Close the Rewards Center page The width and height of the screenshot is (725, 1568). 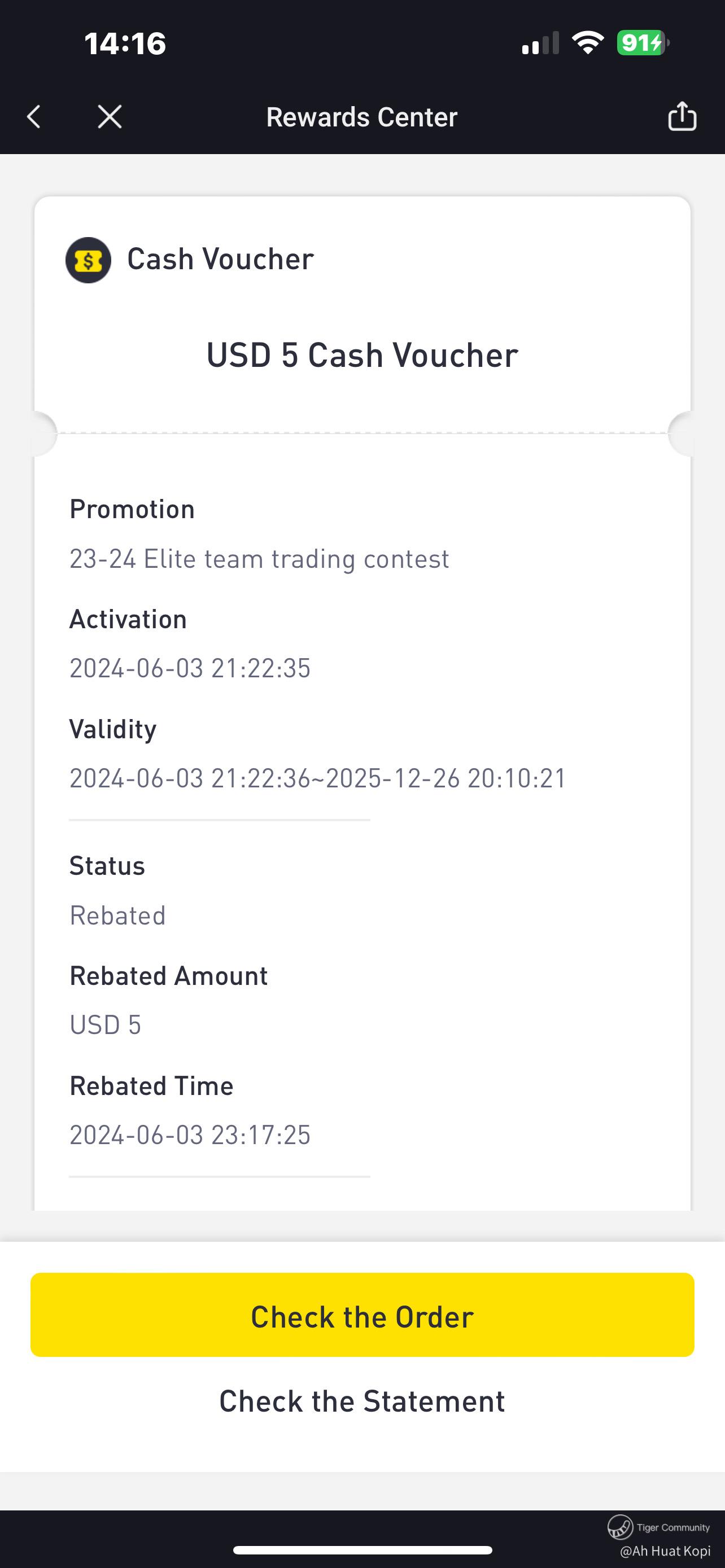pyautogui.click(x=110, y=117)
